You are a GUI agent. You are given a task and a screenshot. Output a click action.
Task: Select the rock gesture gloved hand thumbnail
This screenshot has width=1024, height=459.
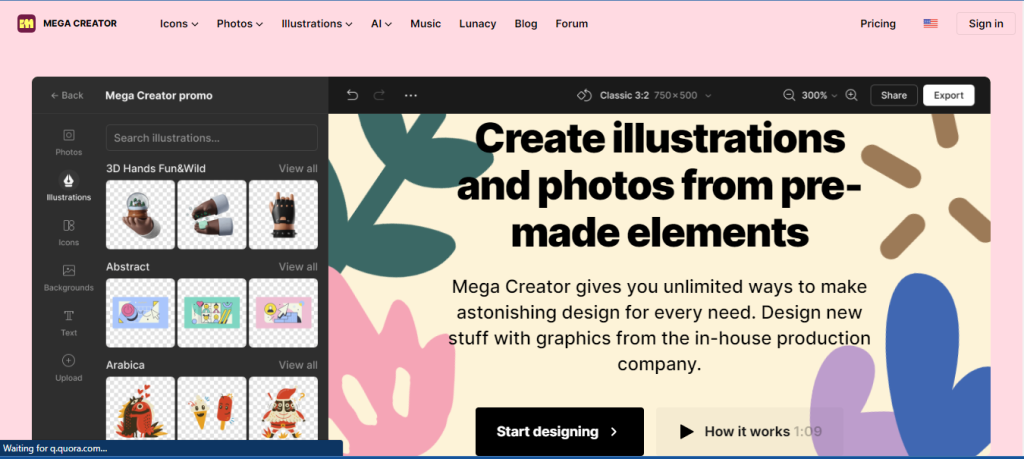coord(283,215)
